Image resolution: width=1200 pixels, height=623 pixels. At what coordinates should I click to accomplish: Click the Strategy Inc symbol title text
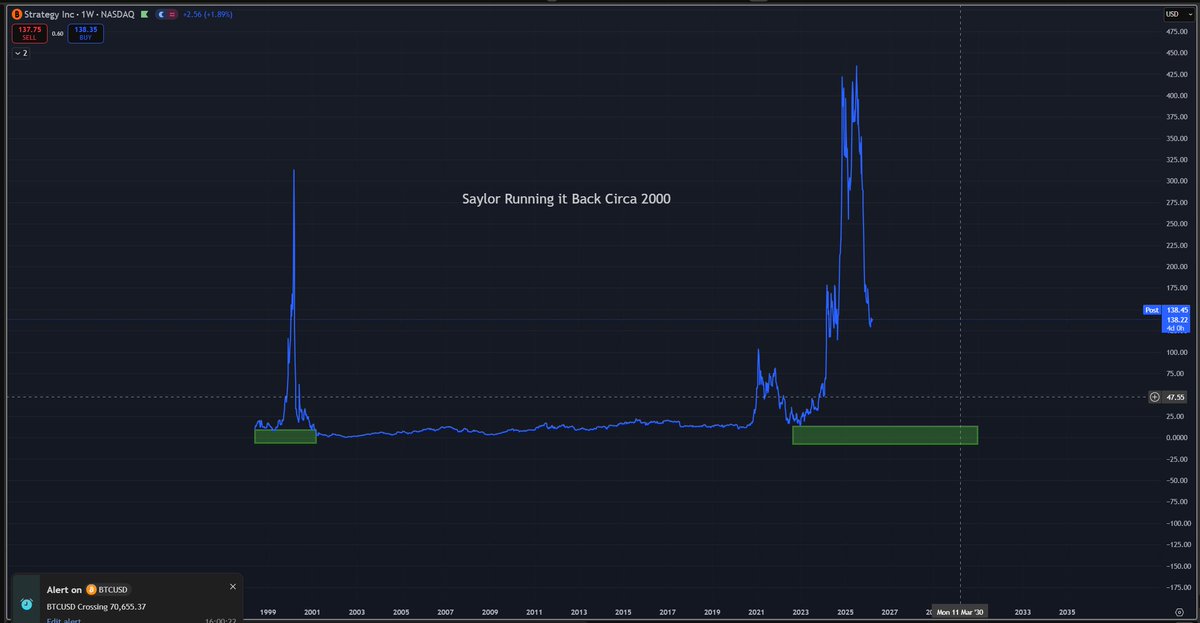tap(49, 15)
